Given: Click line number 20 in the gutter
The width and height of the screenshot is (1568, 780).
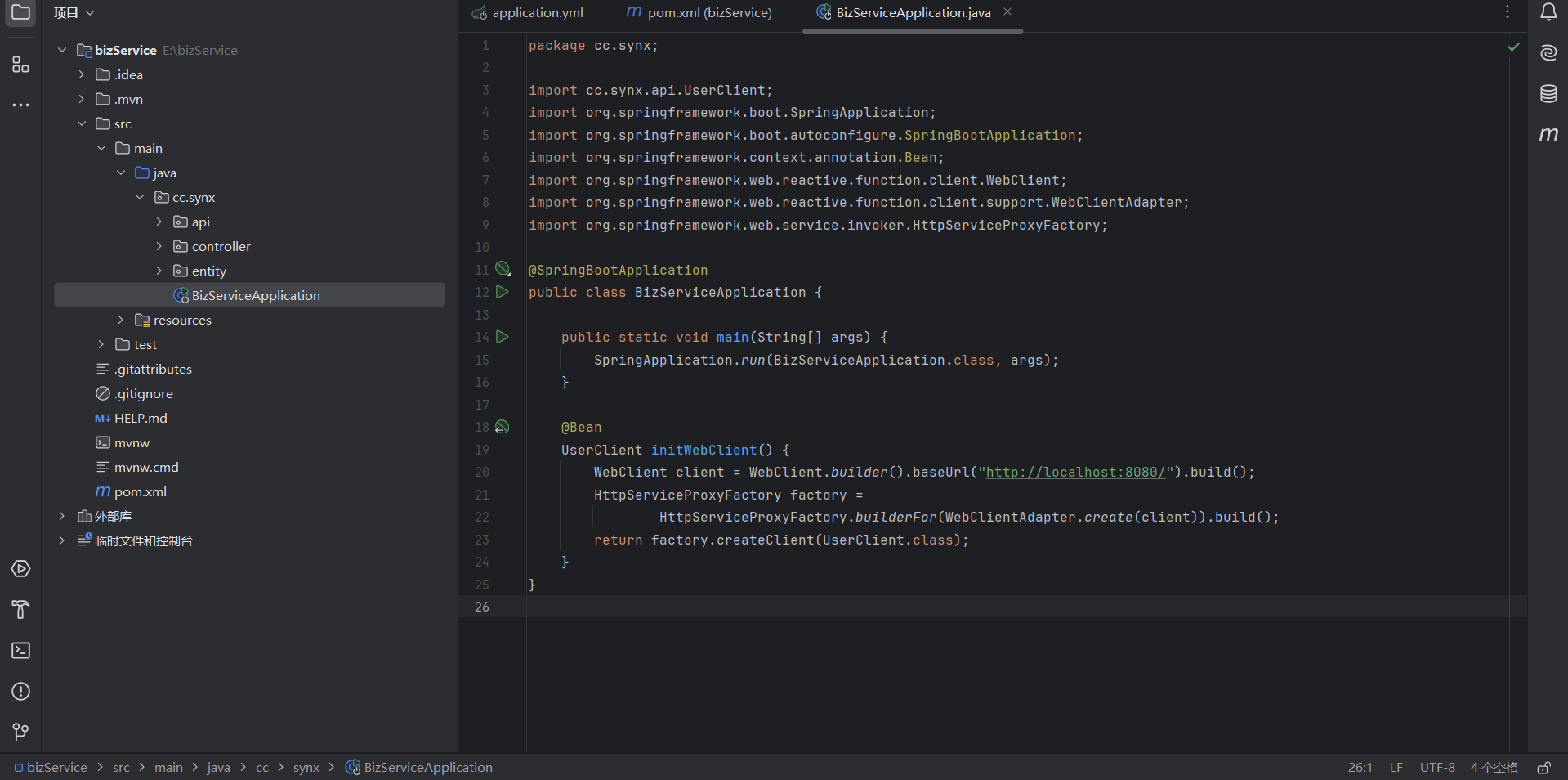Looking at the screenshot, I should (482, 472).
